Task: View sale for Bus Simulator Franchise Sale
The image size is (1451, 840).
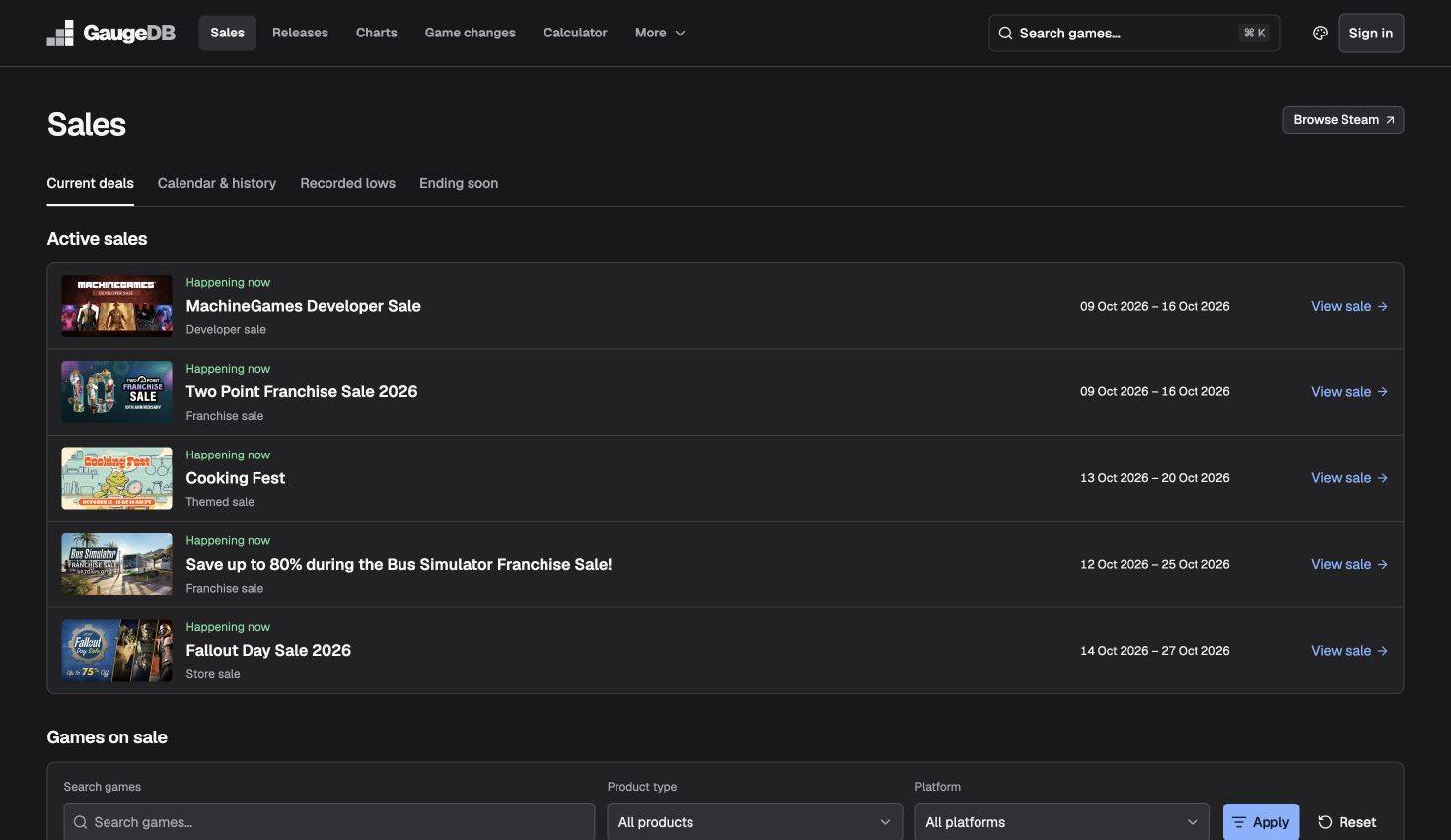Action: click(1349, 565)
